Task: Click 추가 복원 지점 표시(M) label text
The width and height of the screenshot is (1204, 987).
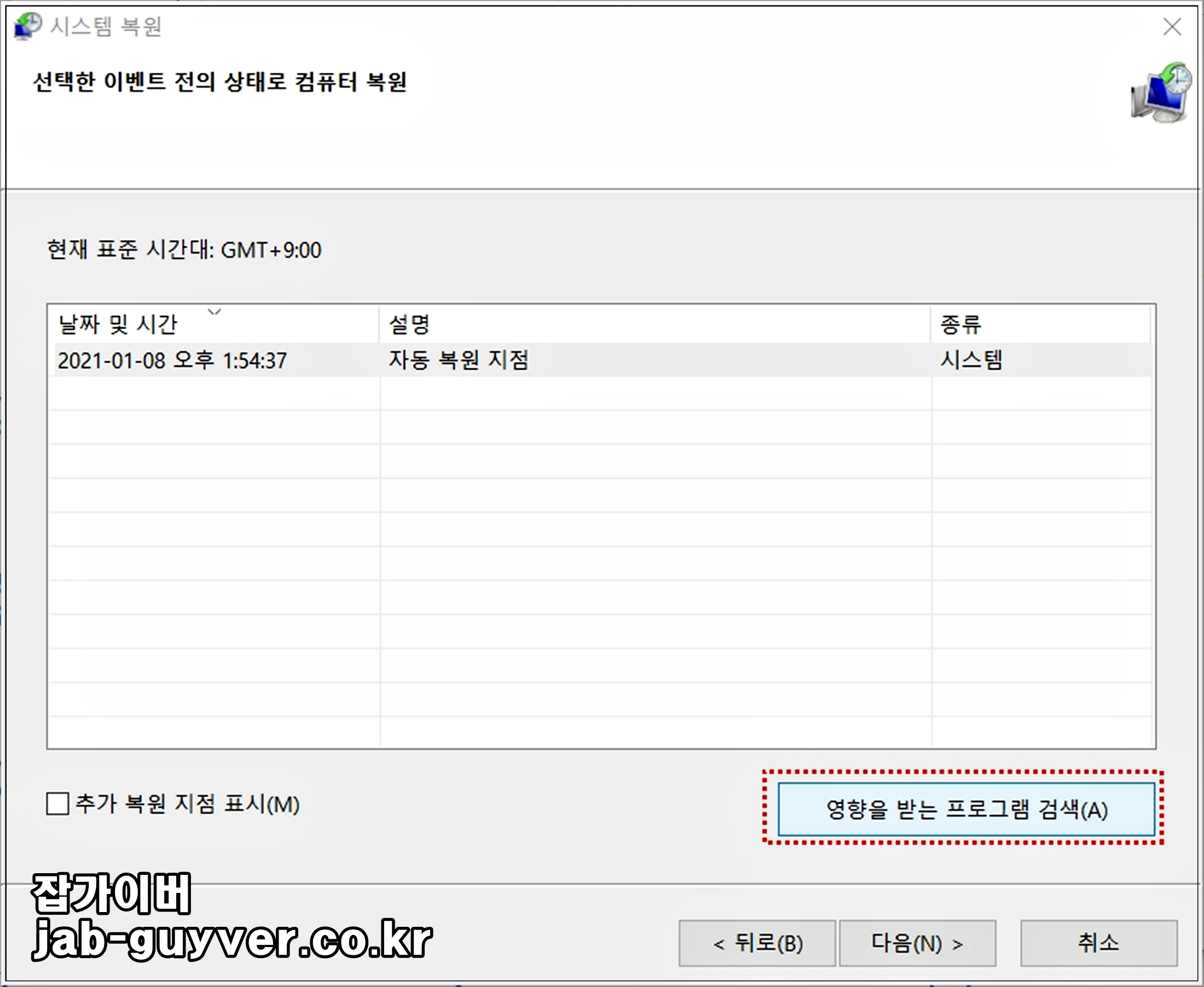Action: [187, 804]
